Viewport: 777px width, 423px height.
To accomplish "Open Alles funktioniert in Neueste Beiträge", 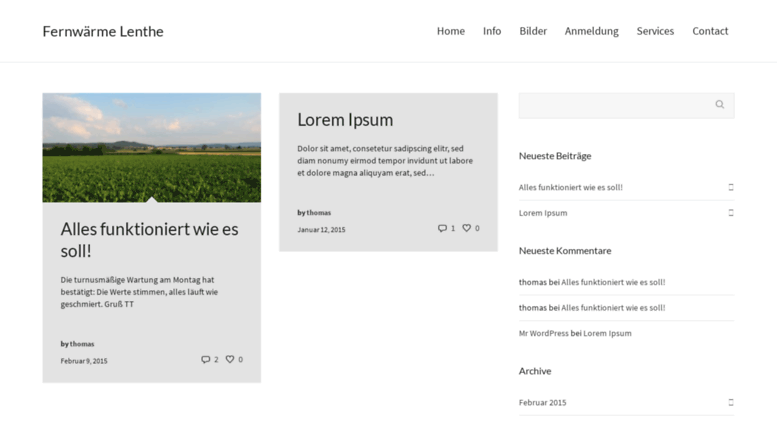I will (x=571, y=187).
